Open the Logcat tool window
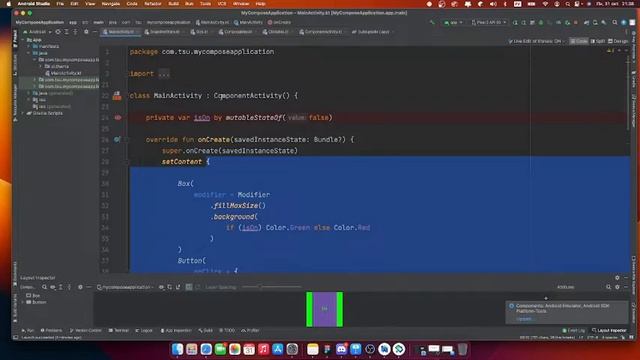Viewport: 640px width, 360px height. [144, 330]
